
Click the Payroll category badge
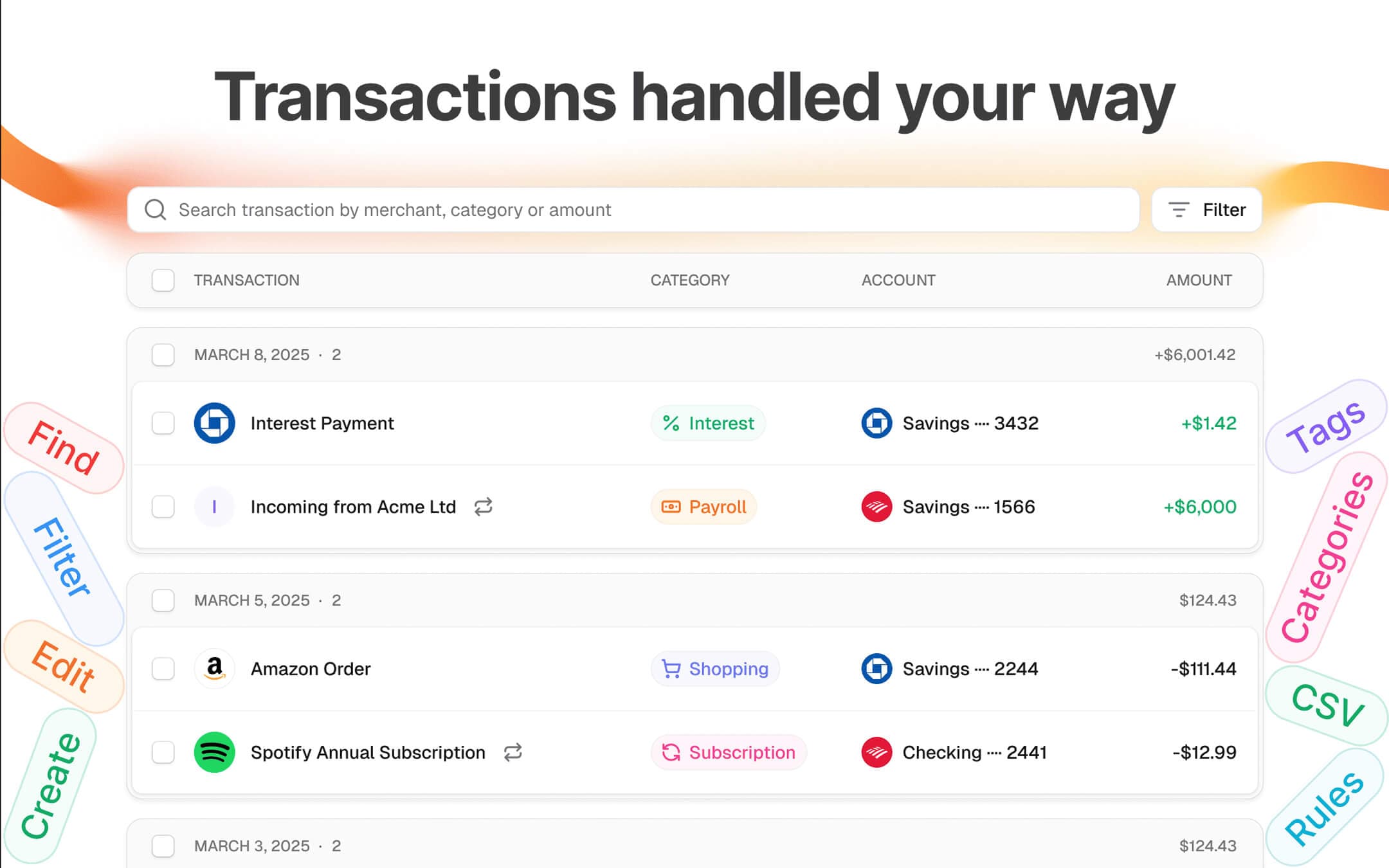click(x=704, y=507)
